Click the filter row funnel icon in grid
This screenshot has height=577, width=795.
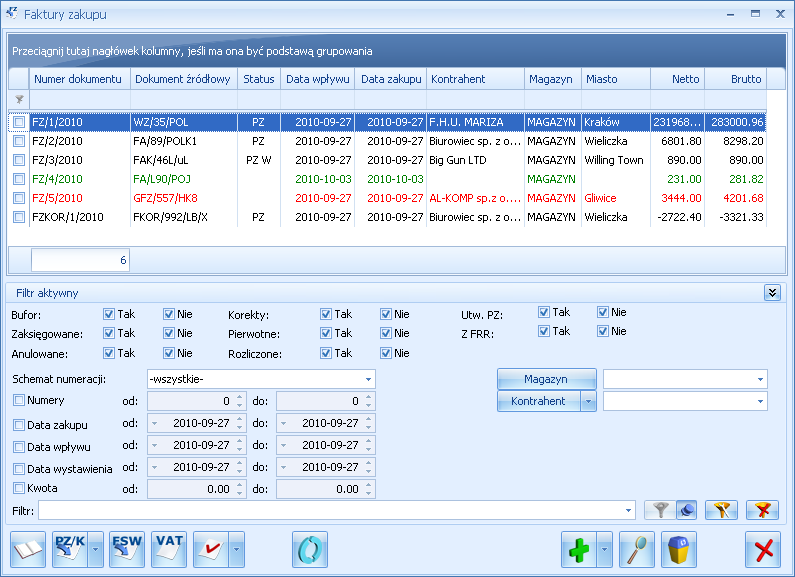19,99
